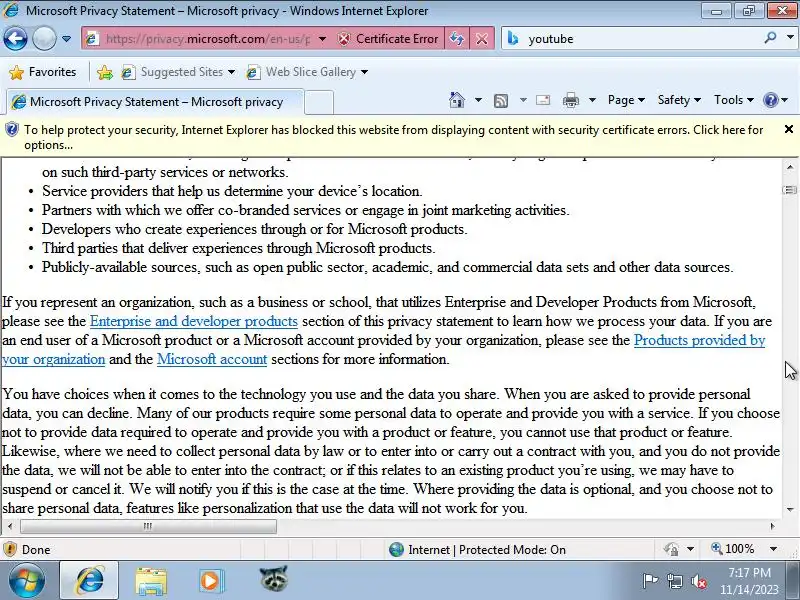This screenshot has height=600, width=800.
Task: Click the Action Center flag tray icon
Action: (x=649, y=581)
